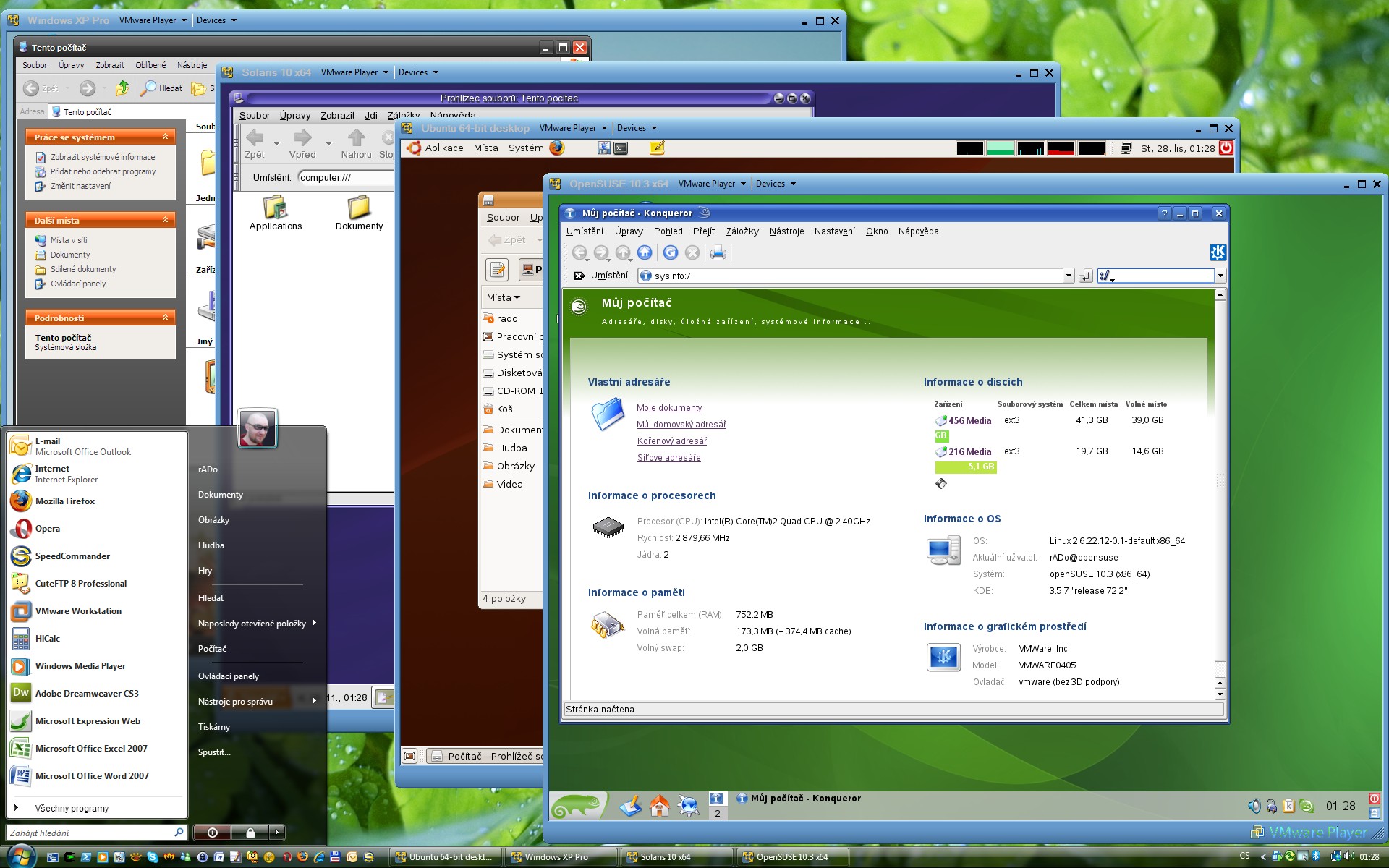Screen dimensions: 1389x868
Task: Click Skype icon in Vista quick launch
Action: point(152,857)
